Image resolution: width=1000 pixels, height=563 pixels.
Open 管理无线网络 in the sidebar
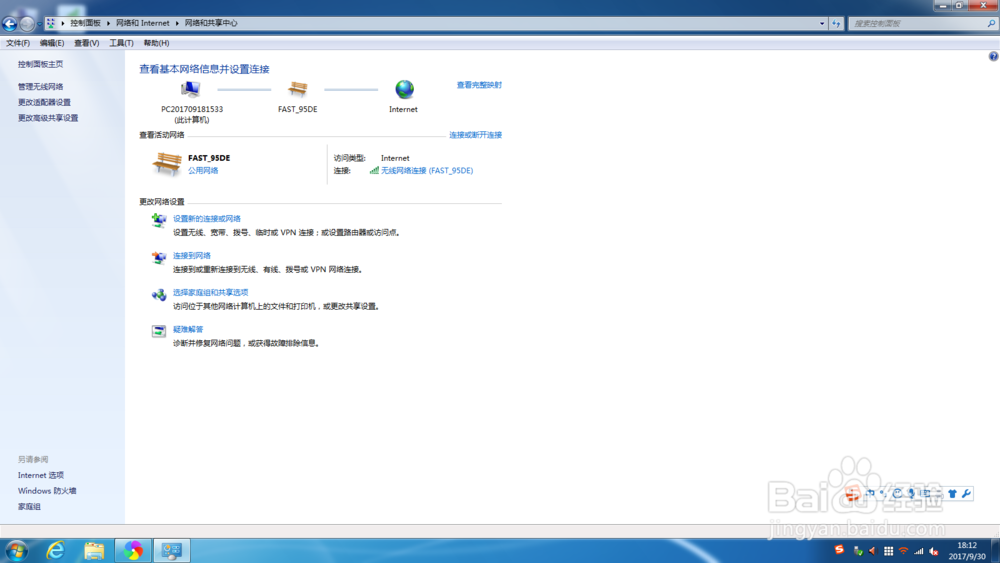pyautogui.click(x=40, y=86)
